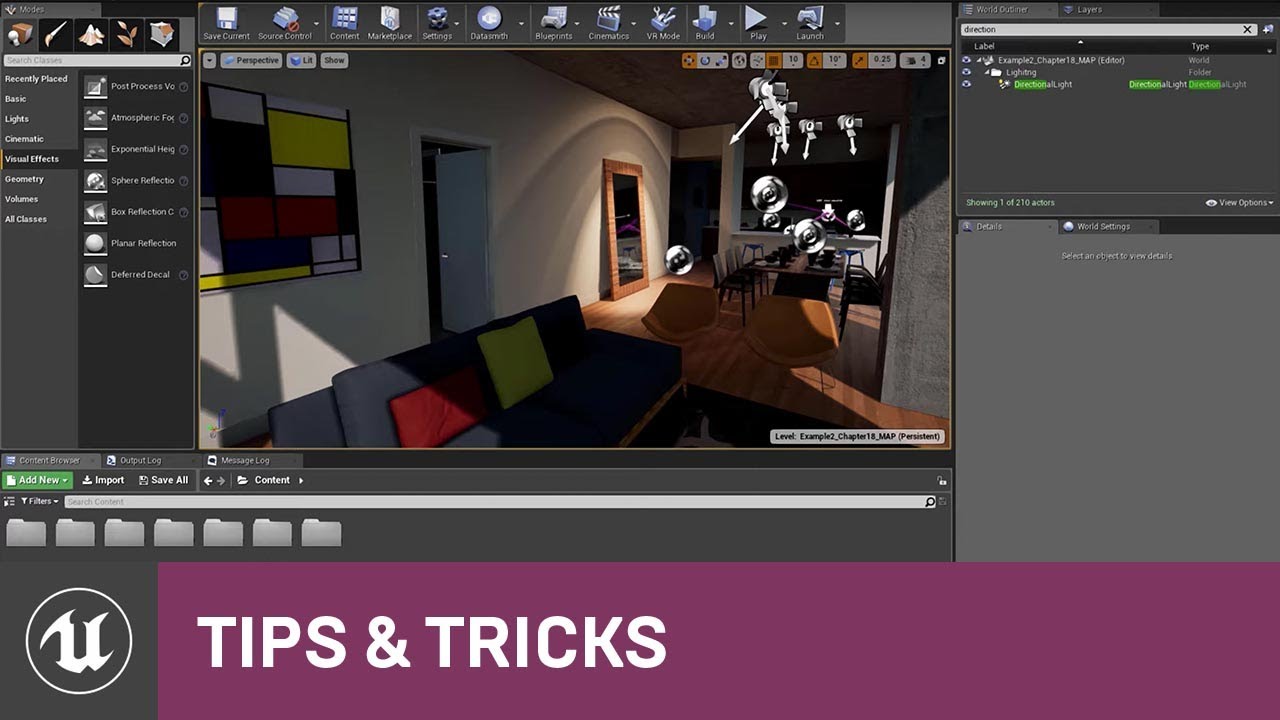Clear the outliner search text
Viewport: 1280px width, 720px height.
[x=1248, y=29]
